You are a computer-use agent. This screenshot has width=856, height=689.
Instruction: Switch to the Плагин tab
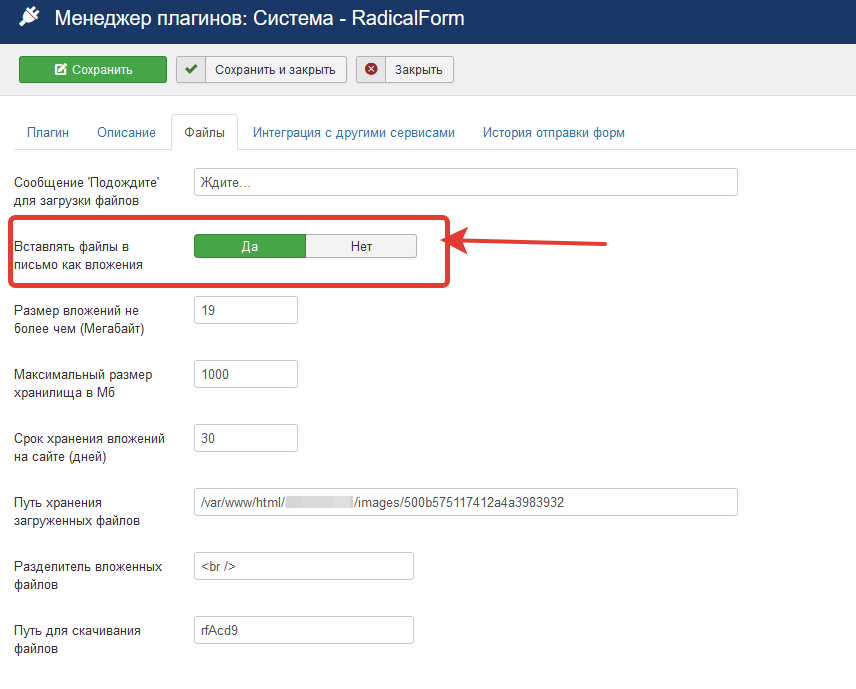pyautogui.click(x=48, y=132)
